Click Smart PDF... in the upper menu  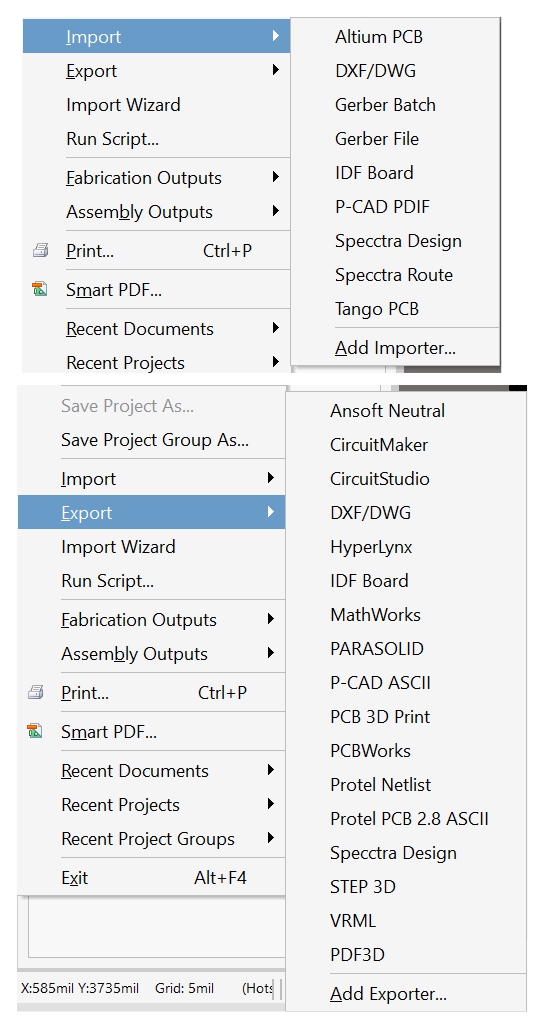pyautogui.click(x=114, y=290)
